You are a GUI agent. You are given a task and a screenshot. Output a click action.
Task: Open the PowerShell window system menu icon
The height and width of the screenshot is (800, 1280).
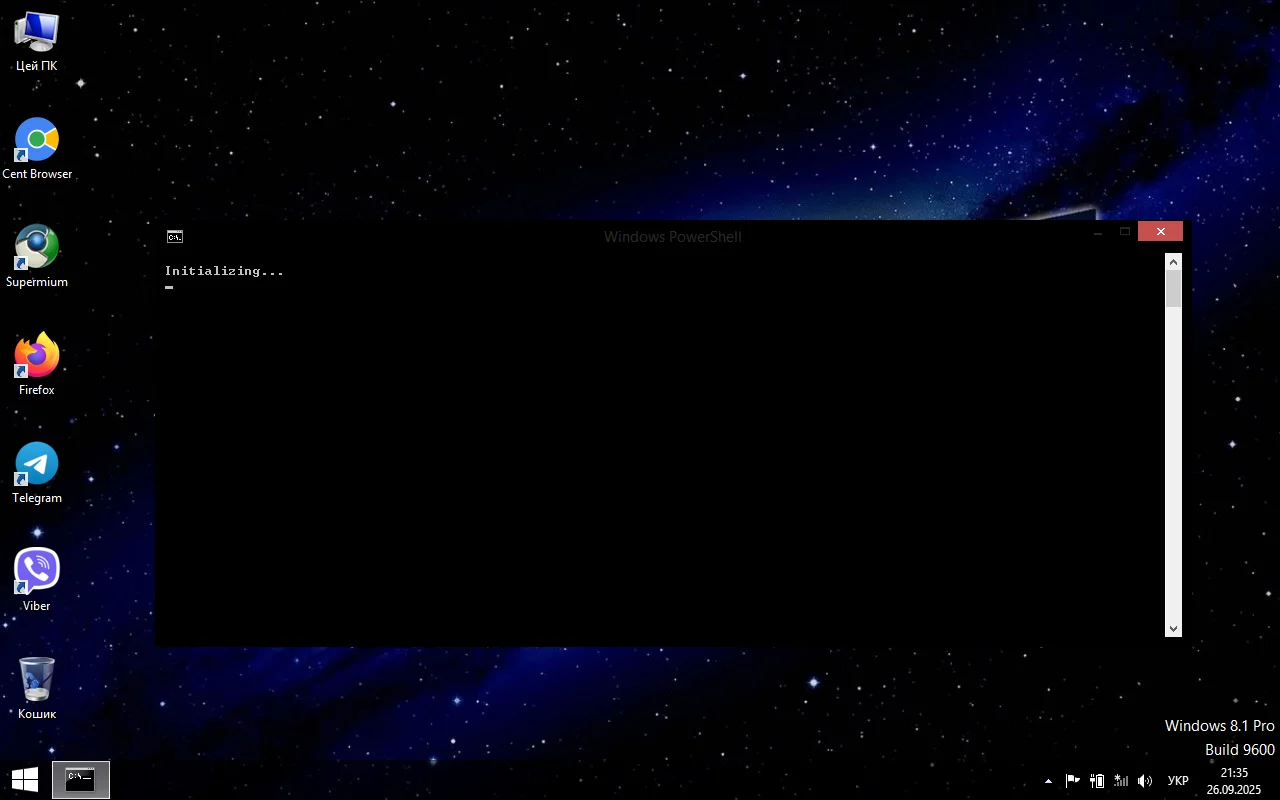[x=175, y=237]
